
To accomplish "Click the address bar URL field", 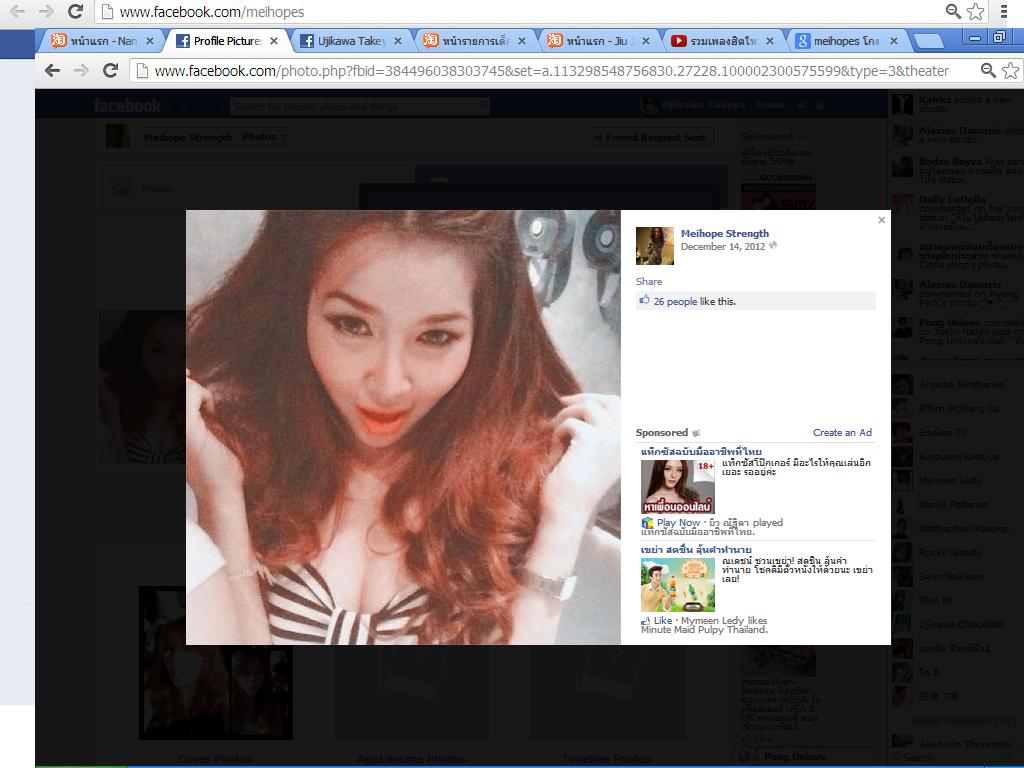I will (550, 71).
